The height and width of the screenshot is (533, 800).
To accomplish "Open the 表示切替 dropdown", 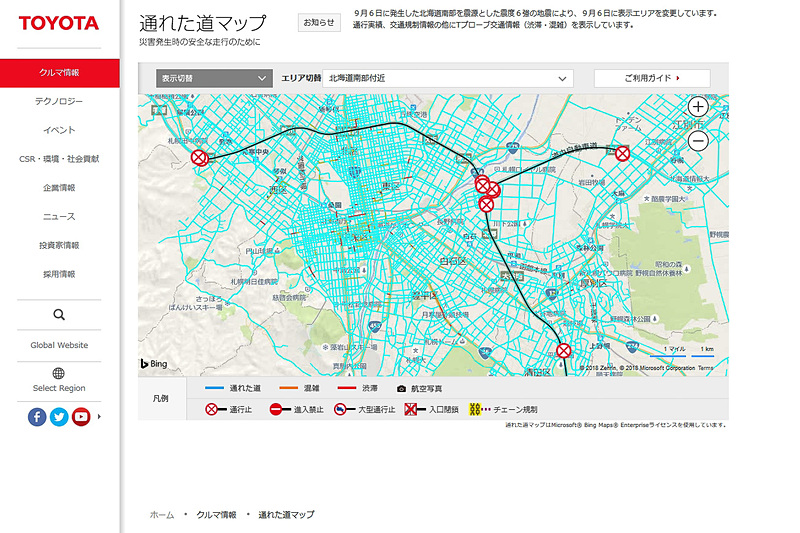I will click(x=214, y=79).
